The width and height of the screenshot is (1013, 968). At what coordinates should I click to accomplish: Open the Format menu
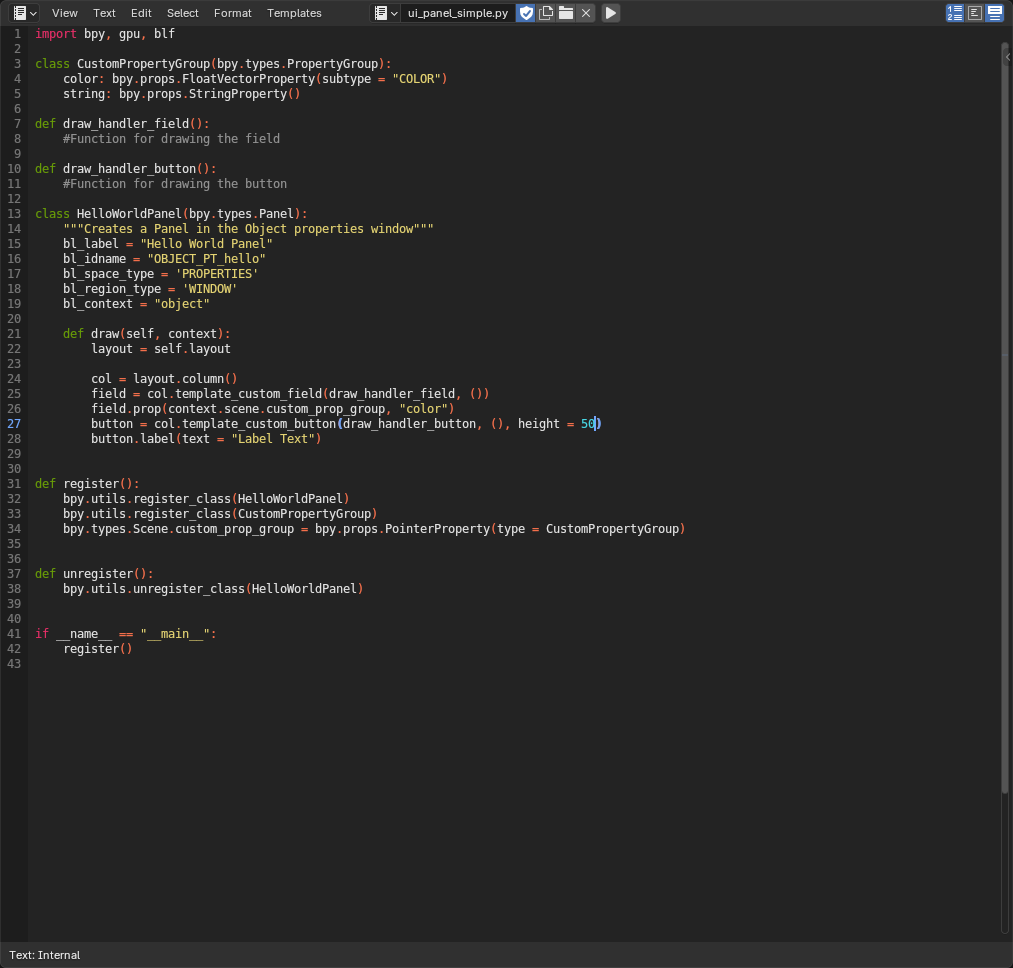(x=233, y=13)
